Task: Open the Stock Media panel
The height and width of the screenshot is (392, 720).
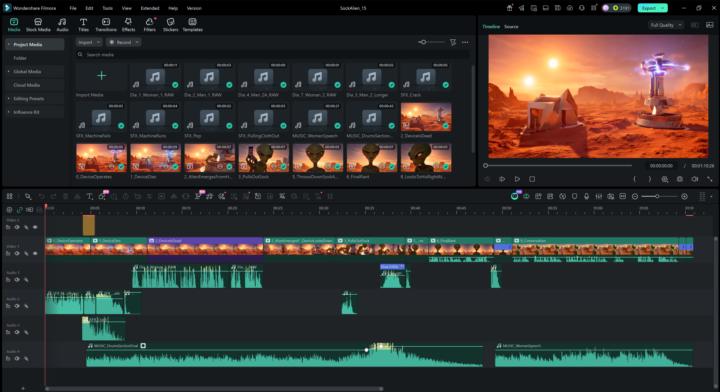Action: click(38, 24)
